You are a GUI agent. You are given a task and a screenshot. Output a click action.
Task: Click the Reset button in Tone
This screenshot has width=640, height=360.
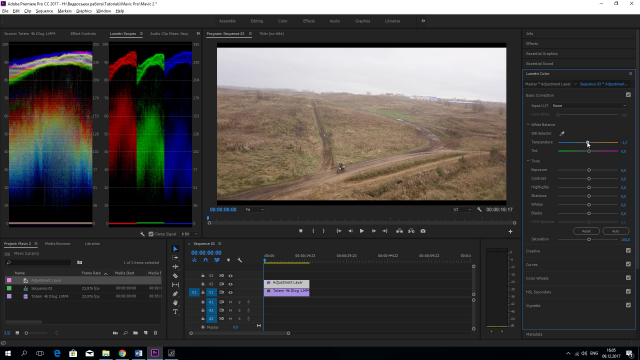click(x=586, y=231)
